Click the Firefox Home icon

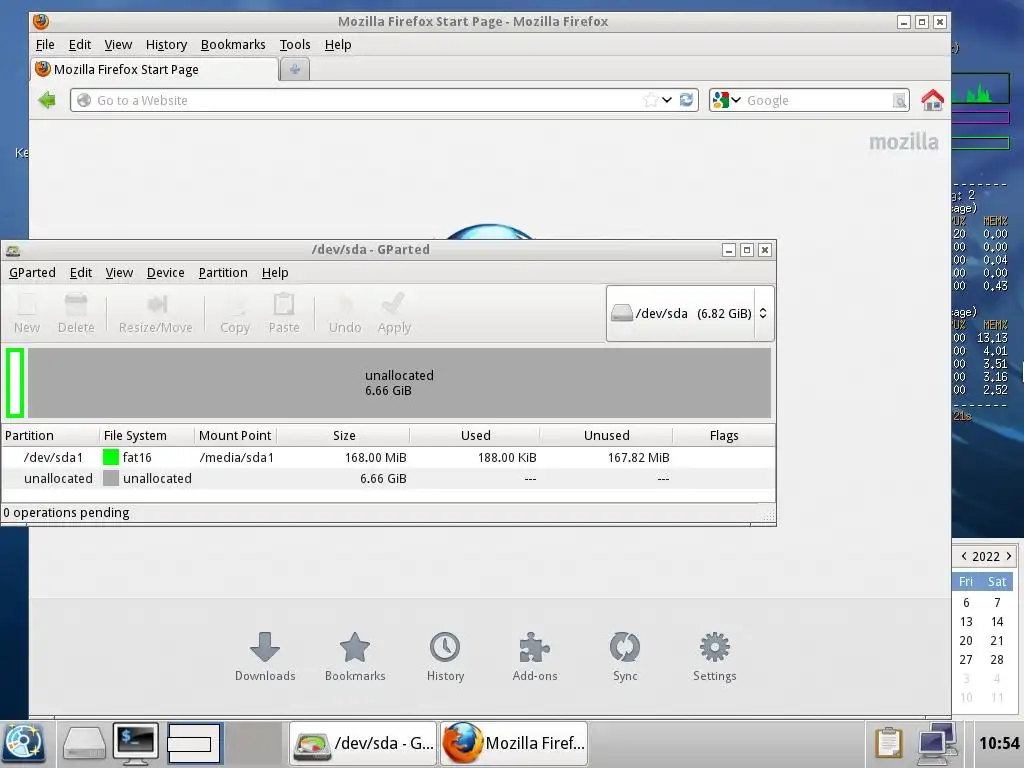(933, 100)
